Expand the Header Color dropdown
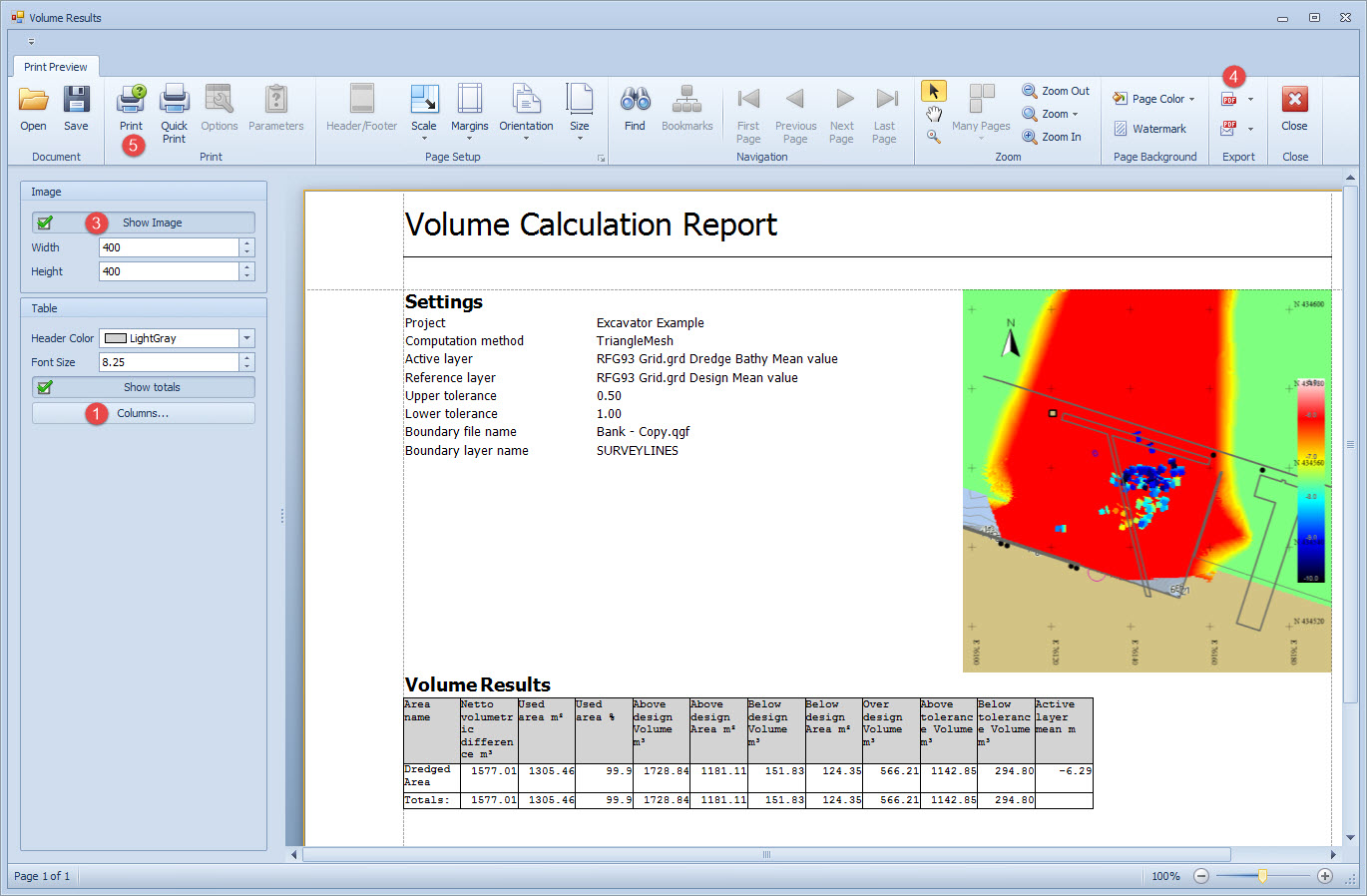1367x896 pixels. coord(246,338)
